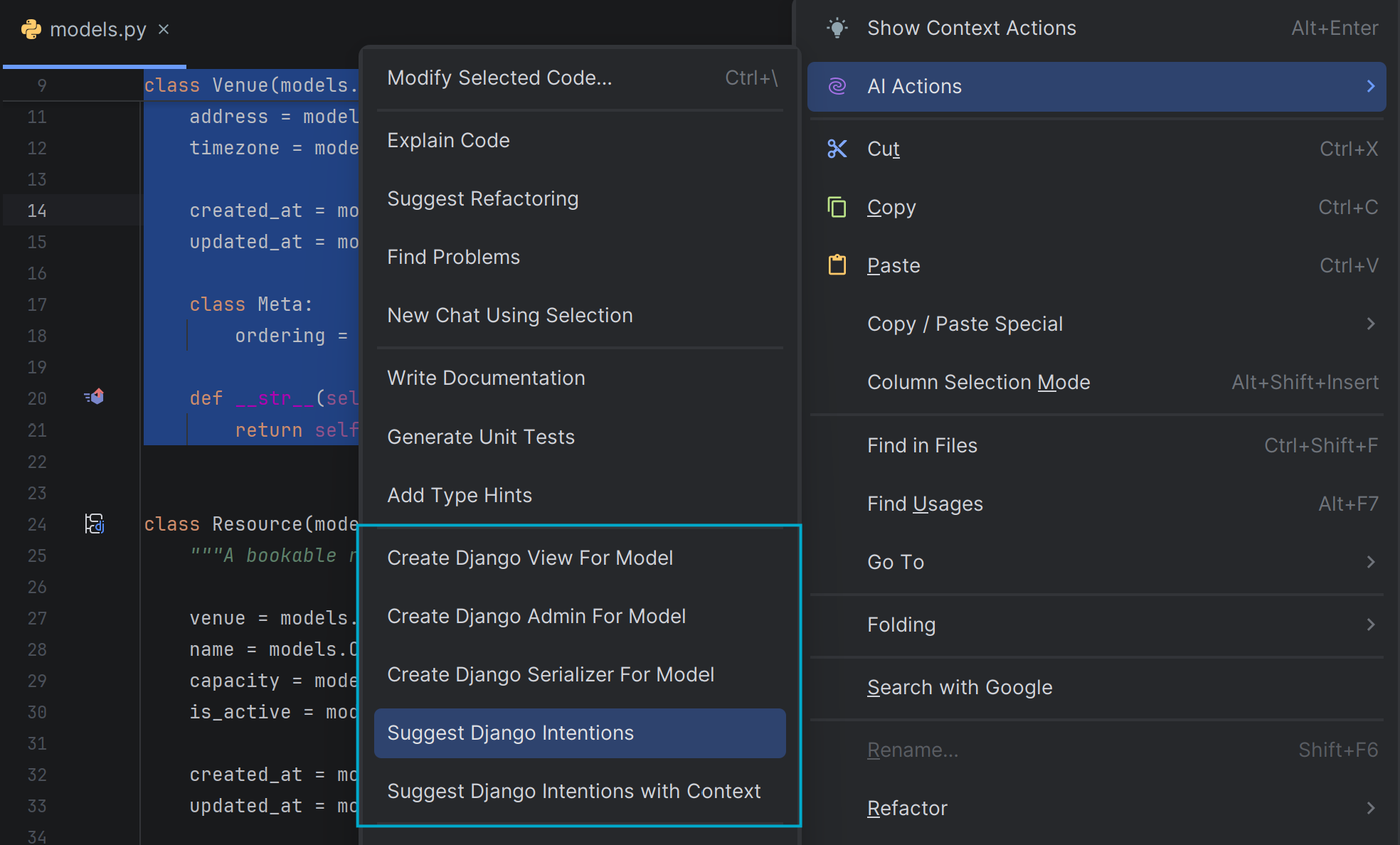
Task: Choose Generate Unit Tests
Action: point(580,437)
